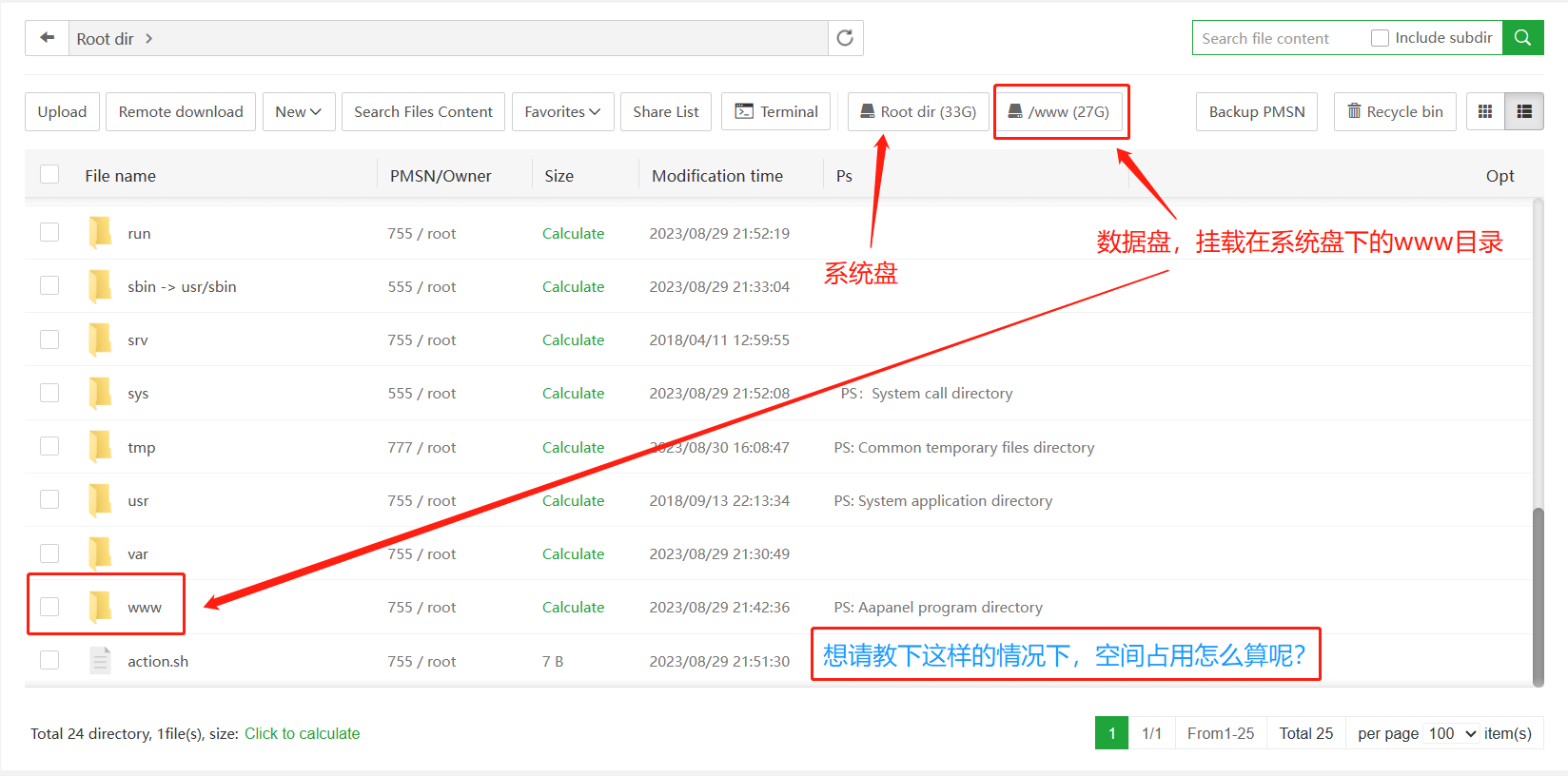The height and width of the screenshot is (776, 1568).
Task: Click Calculate size for usr folder
Action: [573, 500]
